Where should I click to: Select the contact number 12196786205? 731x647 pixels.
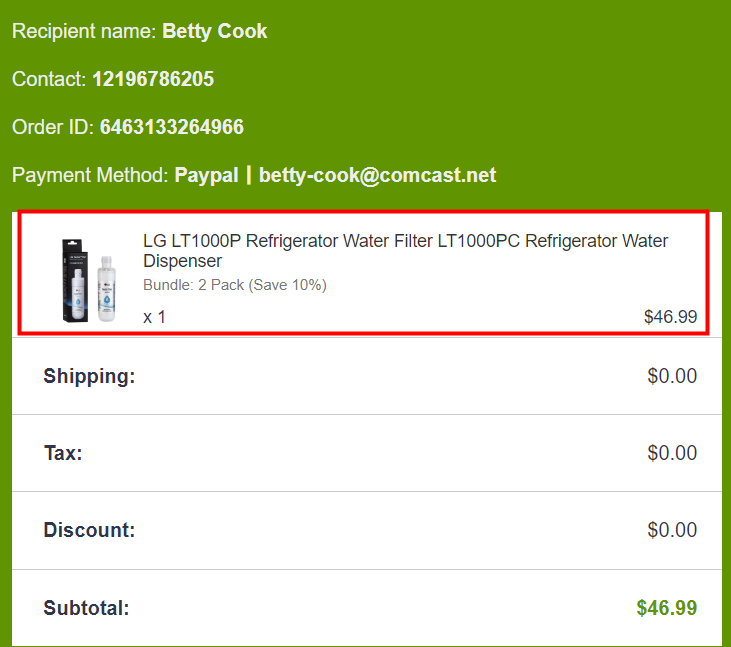(x=153, y=79)
